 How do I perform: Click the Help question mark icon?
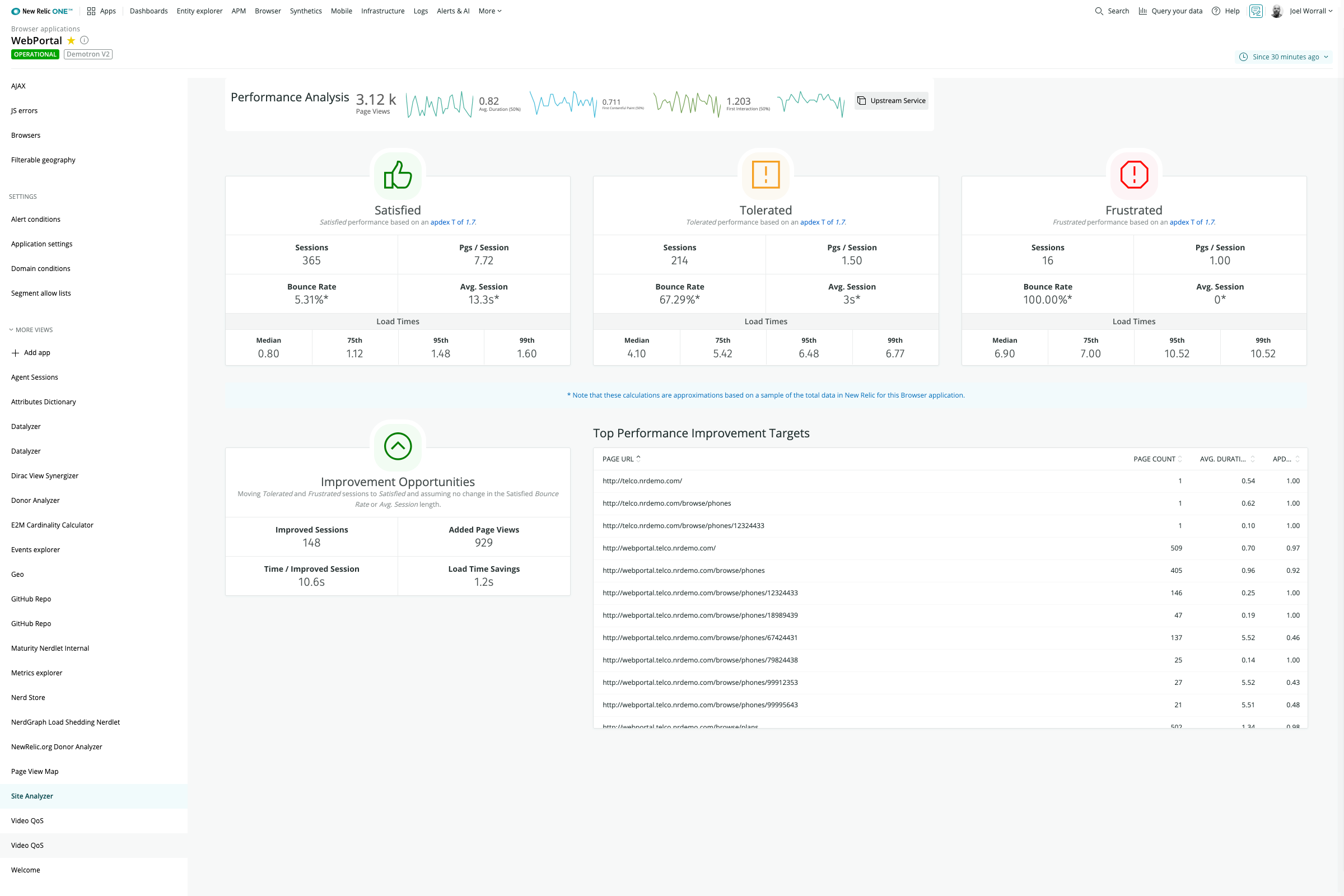pos(1215,11)
